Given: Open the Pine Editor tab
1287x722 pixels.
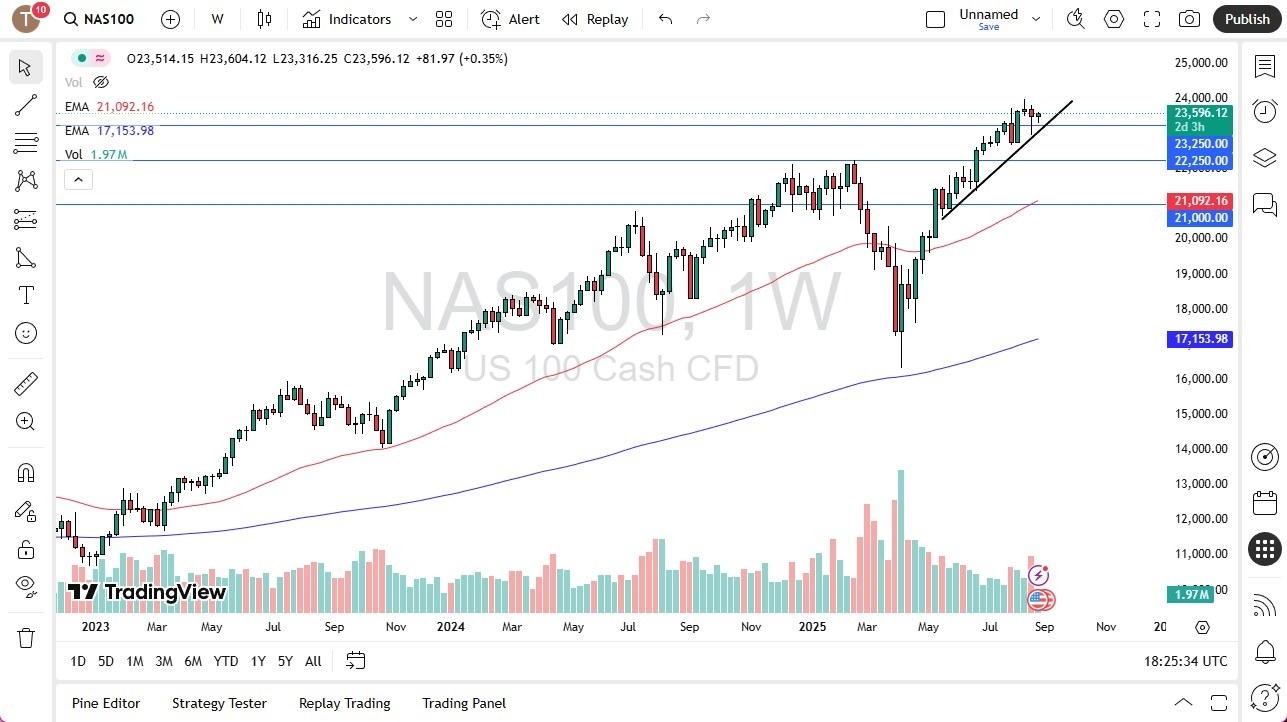Looking at the screenshot, I should tap(105, 703).
